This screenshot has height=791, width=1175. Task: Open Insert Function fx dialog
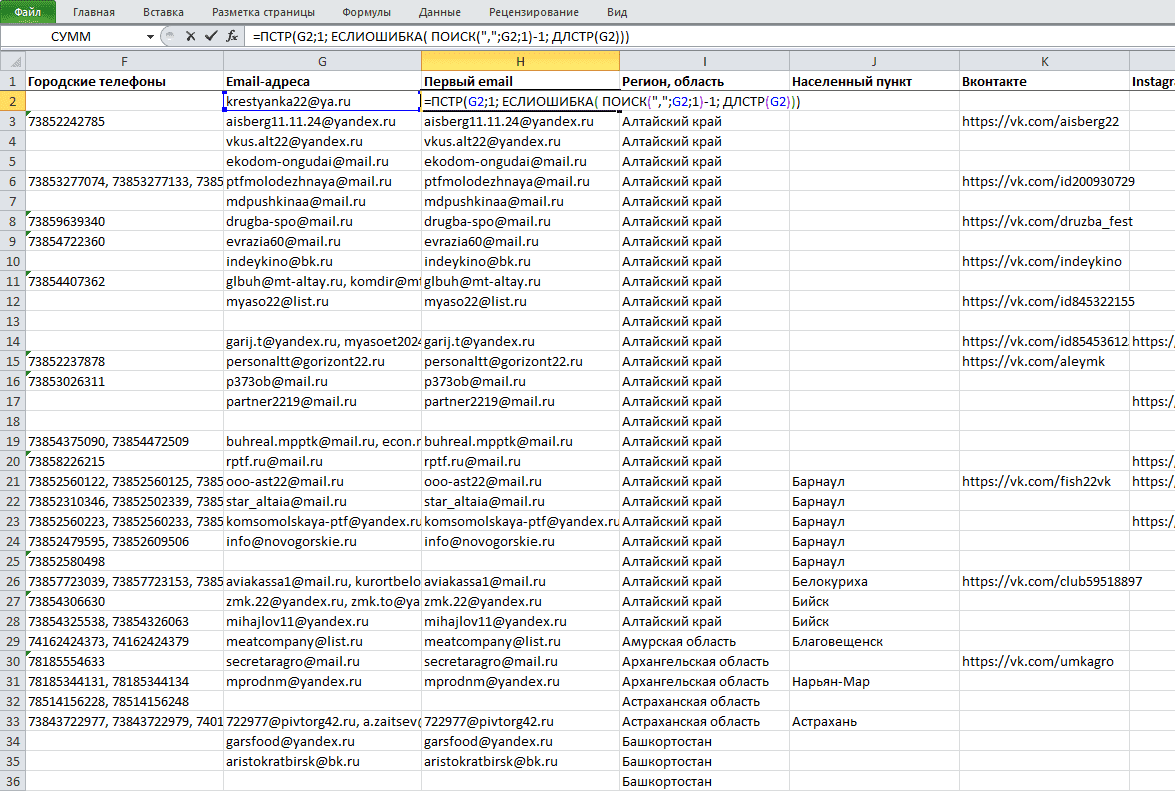point(232,36)
